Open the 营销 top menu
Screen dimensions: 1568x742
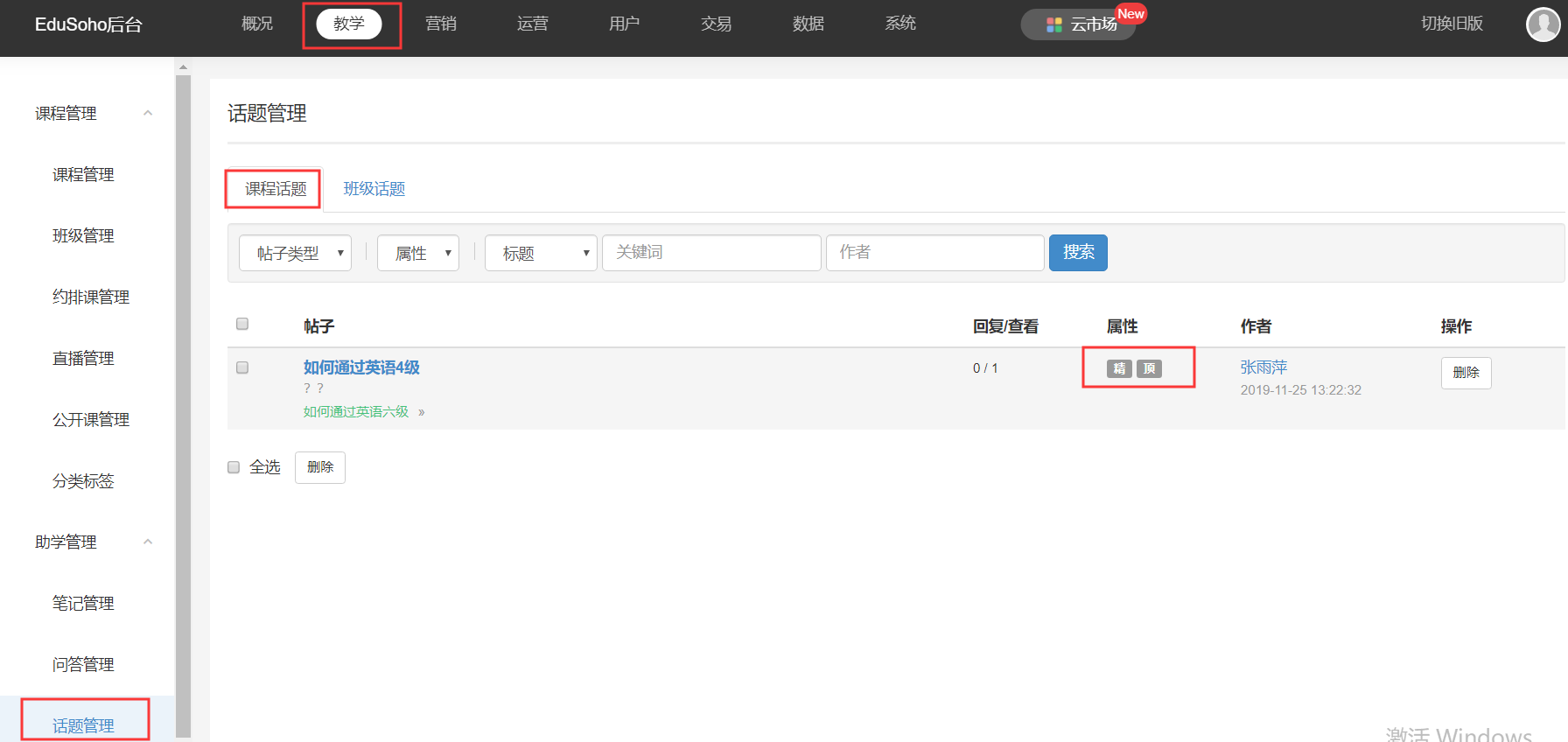(440, 24)
